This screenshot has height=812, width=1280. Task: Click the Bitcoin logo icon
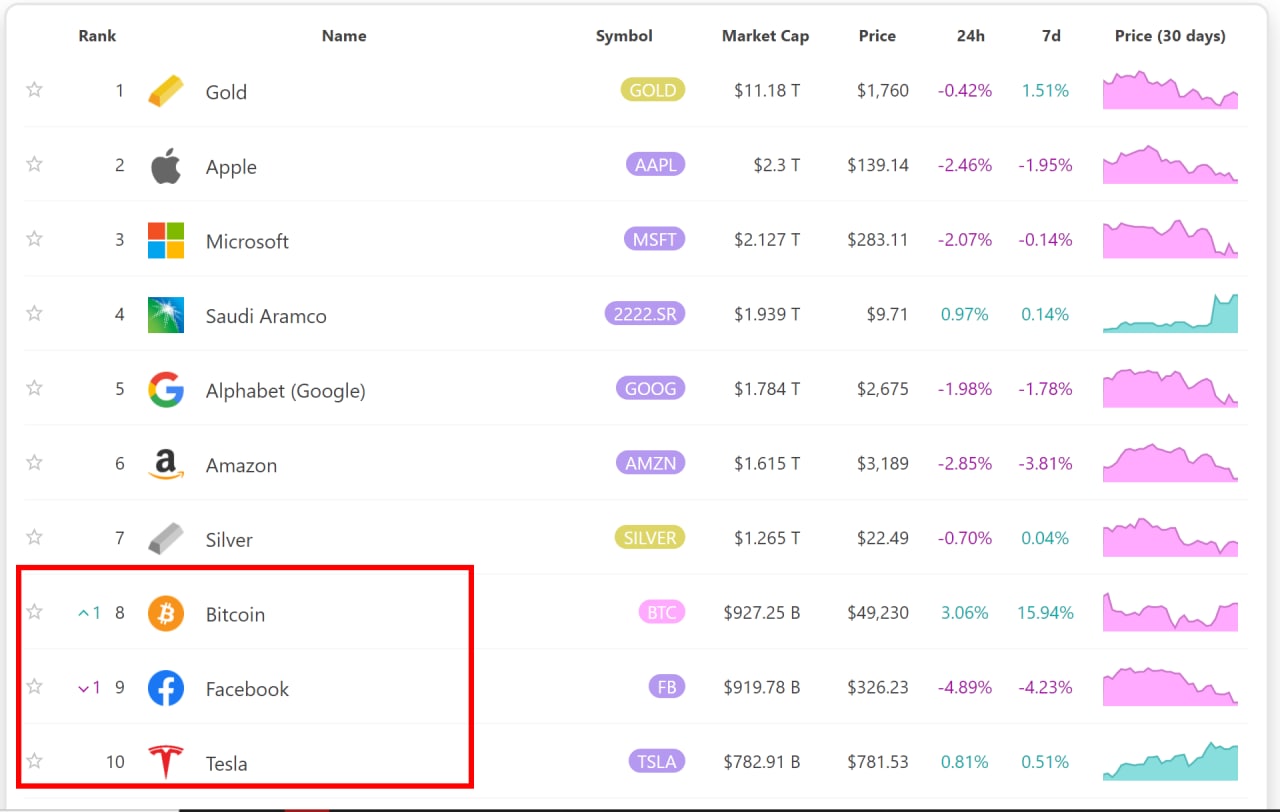point(166,613)
